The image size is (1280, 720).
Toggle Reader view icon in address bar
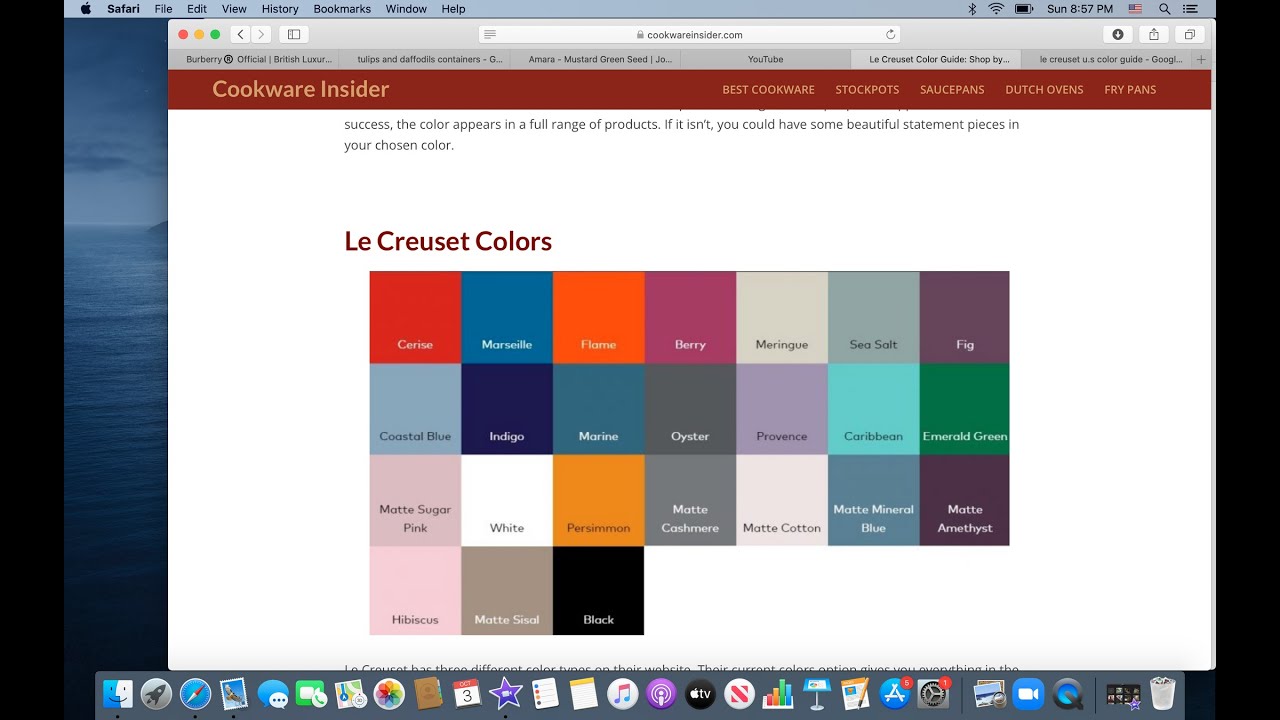click(490, 34)
